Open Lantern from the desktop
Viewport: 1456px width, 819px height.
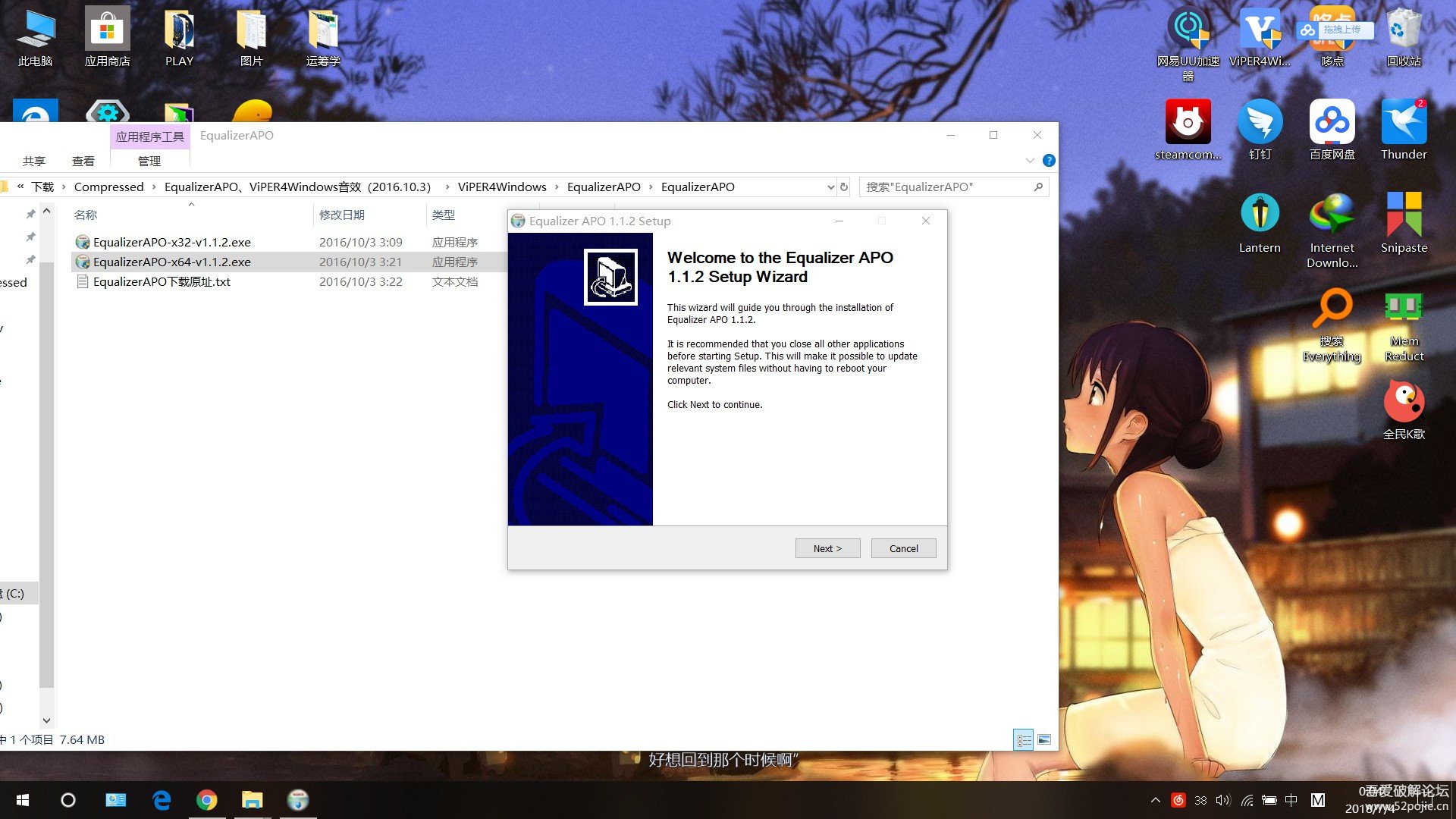[1260, 215]
